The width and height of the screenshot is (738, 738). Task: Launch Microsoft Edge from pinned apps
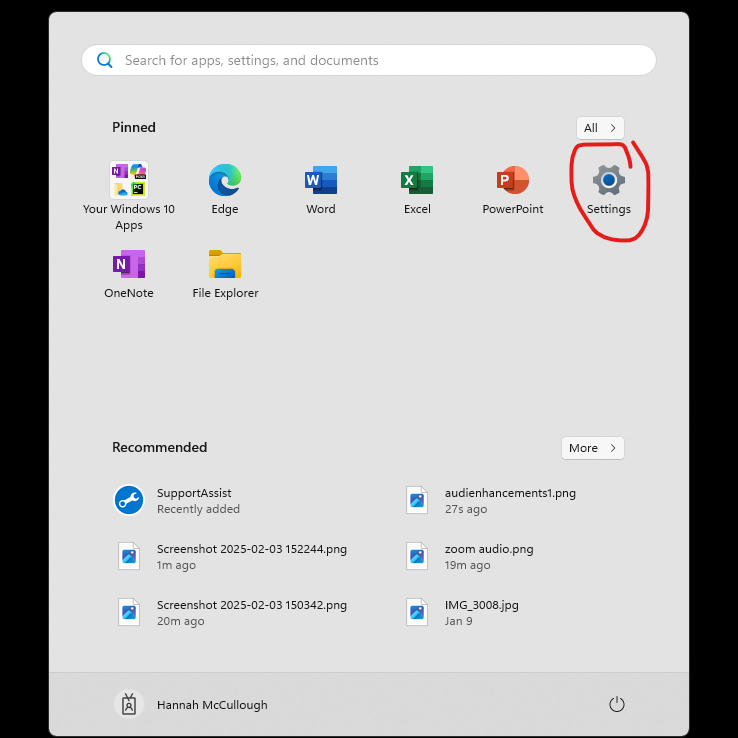coord(225,181)
